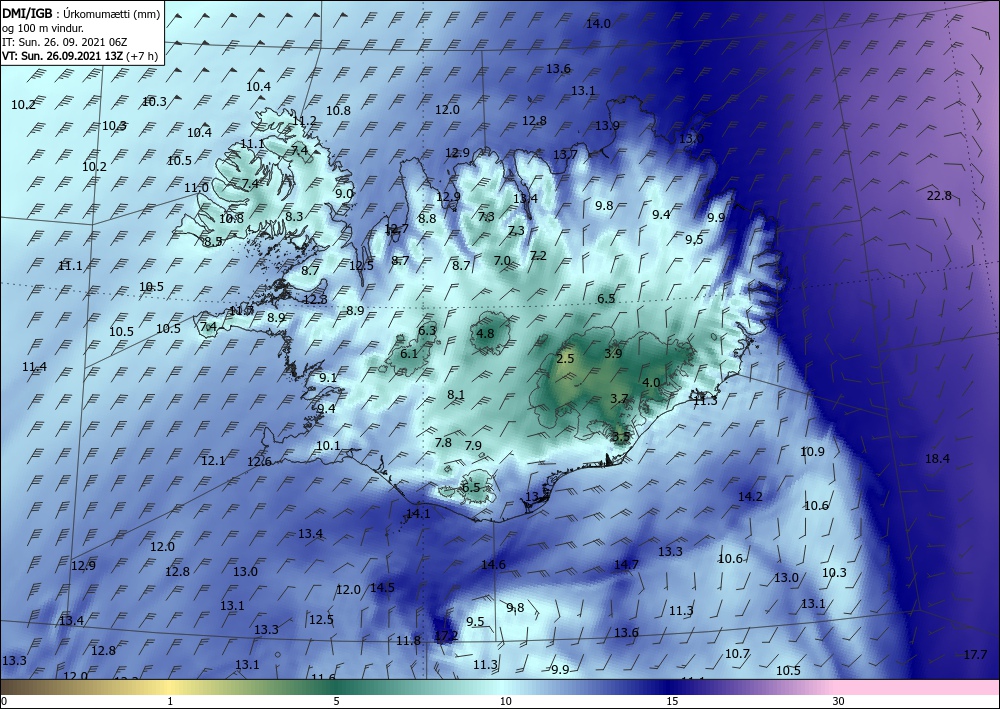
Task: Click the 10.9 value on the map
Action: tap(812, 451)
